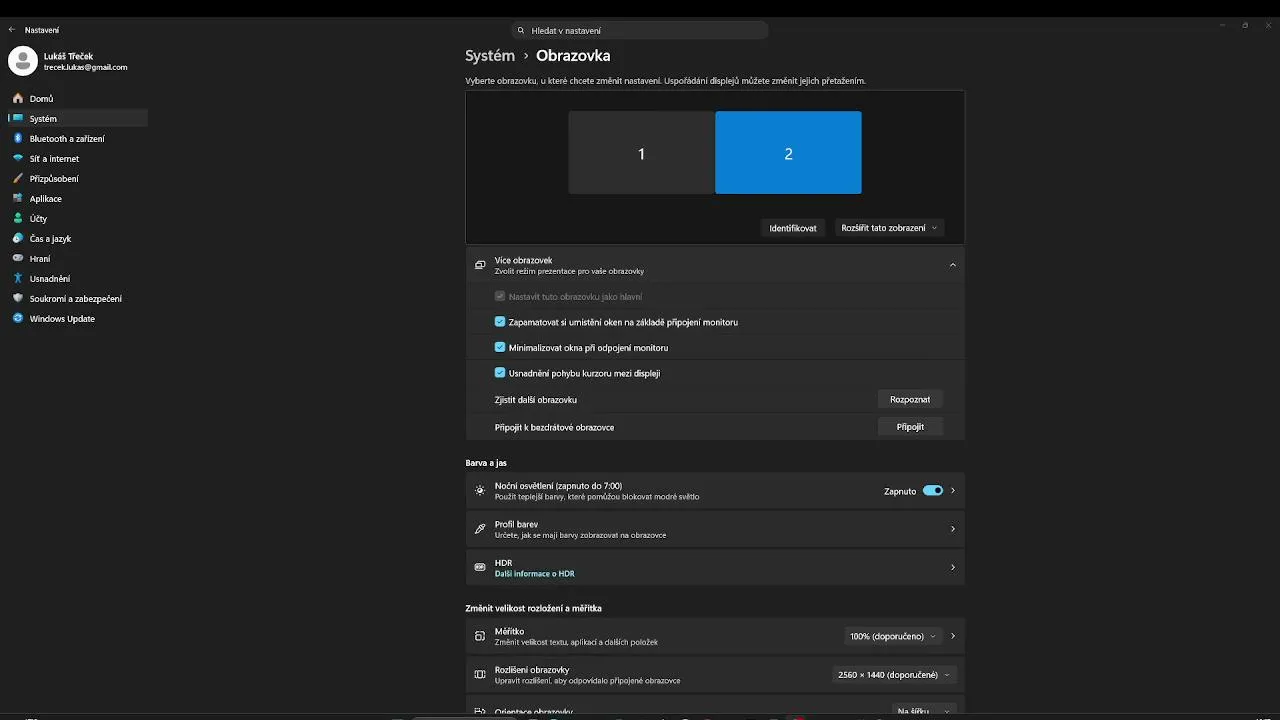Image resolution: width=1280 pixels, height=720 pixels.
Task: Open 'Rozšířit tato zobrazení' dropdown
Action: (890, 228)
